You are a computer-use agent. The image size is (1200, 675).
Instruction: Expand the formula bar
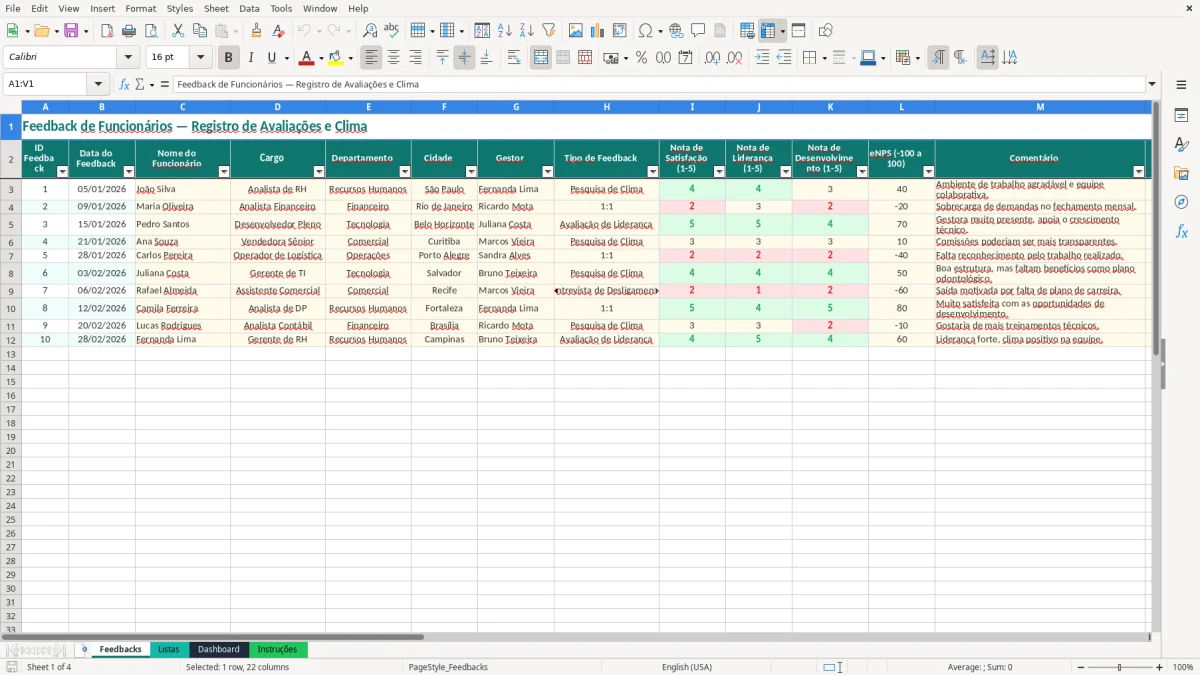(1152, 84)
